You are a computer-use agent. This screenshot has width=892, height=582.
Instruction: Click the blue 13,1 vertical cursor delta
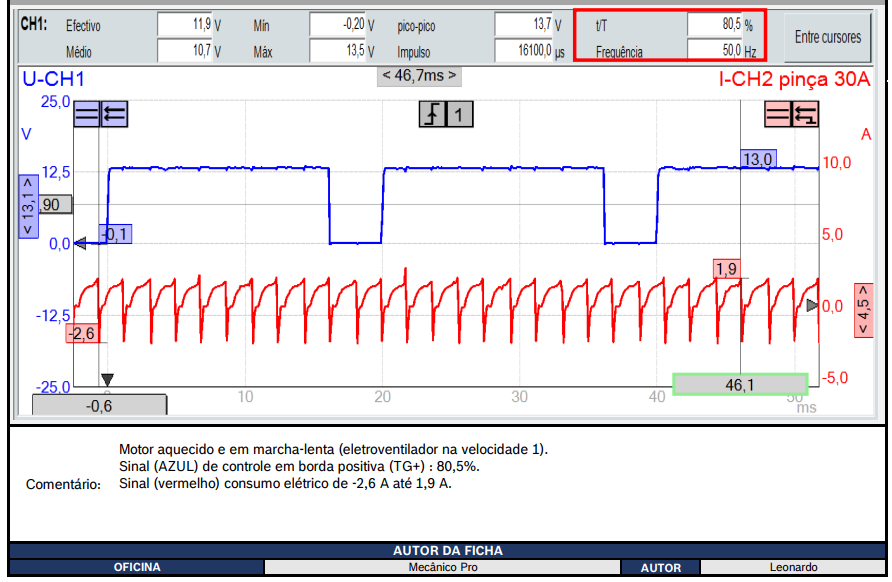click(x=28, y=207)
